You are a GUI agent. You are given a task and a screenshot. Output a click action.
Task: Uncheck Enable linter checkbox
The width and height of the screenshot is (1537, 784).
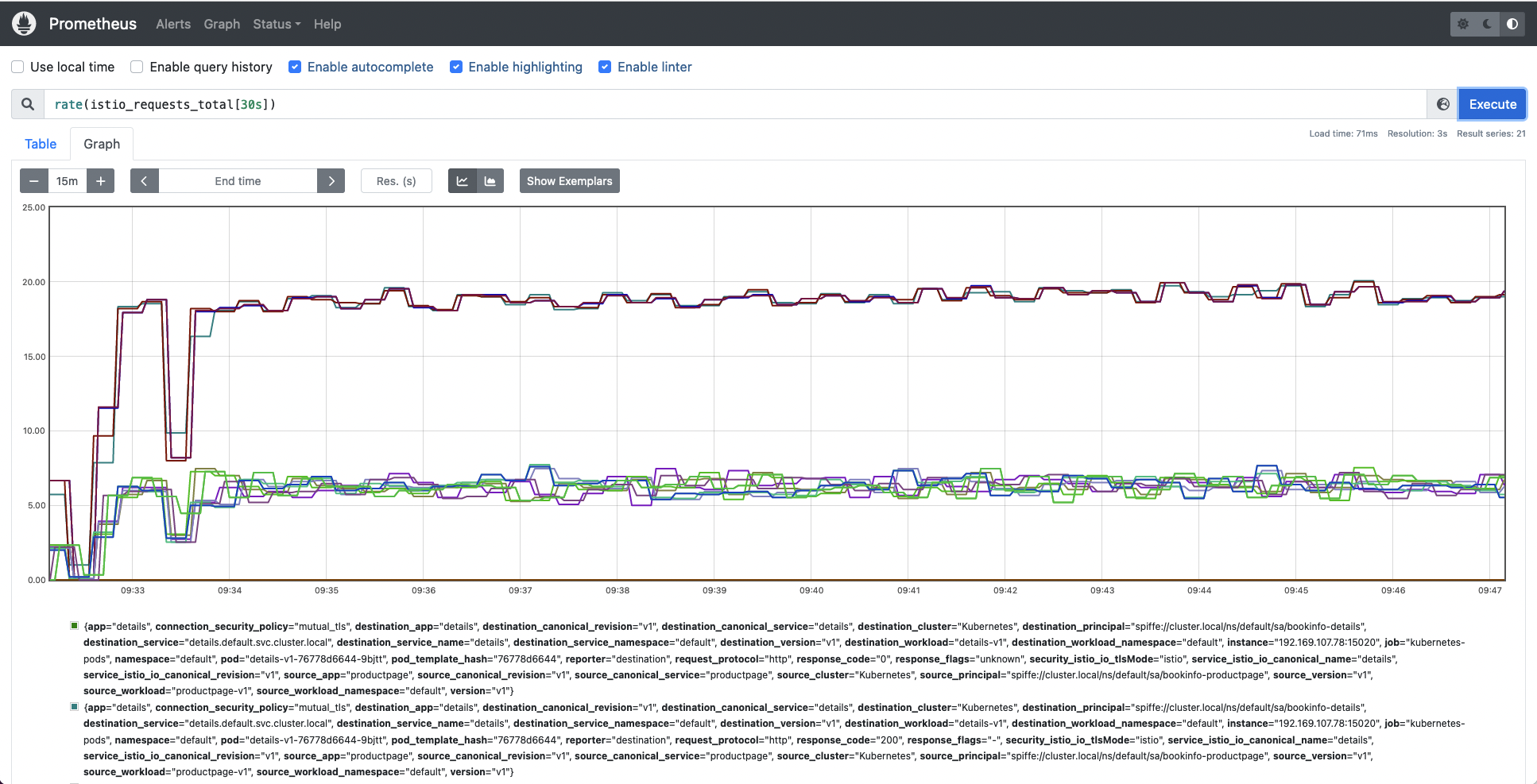605,67
